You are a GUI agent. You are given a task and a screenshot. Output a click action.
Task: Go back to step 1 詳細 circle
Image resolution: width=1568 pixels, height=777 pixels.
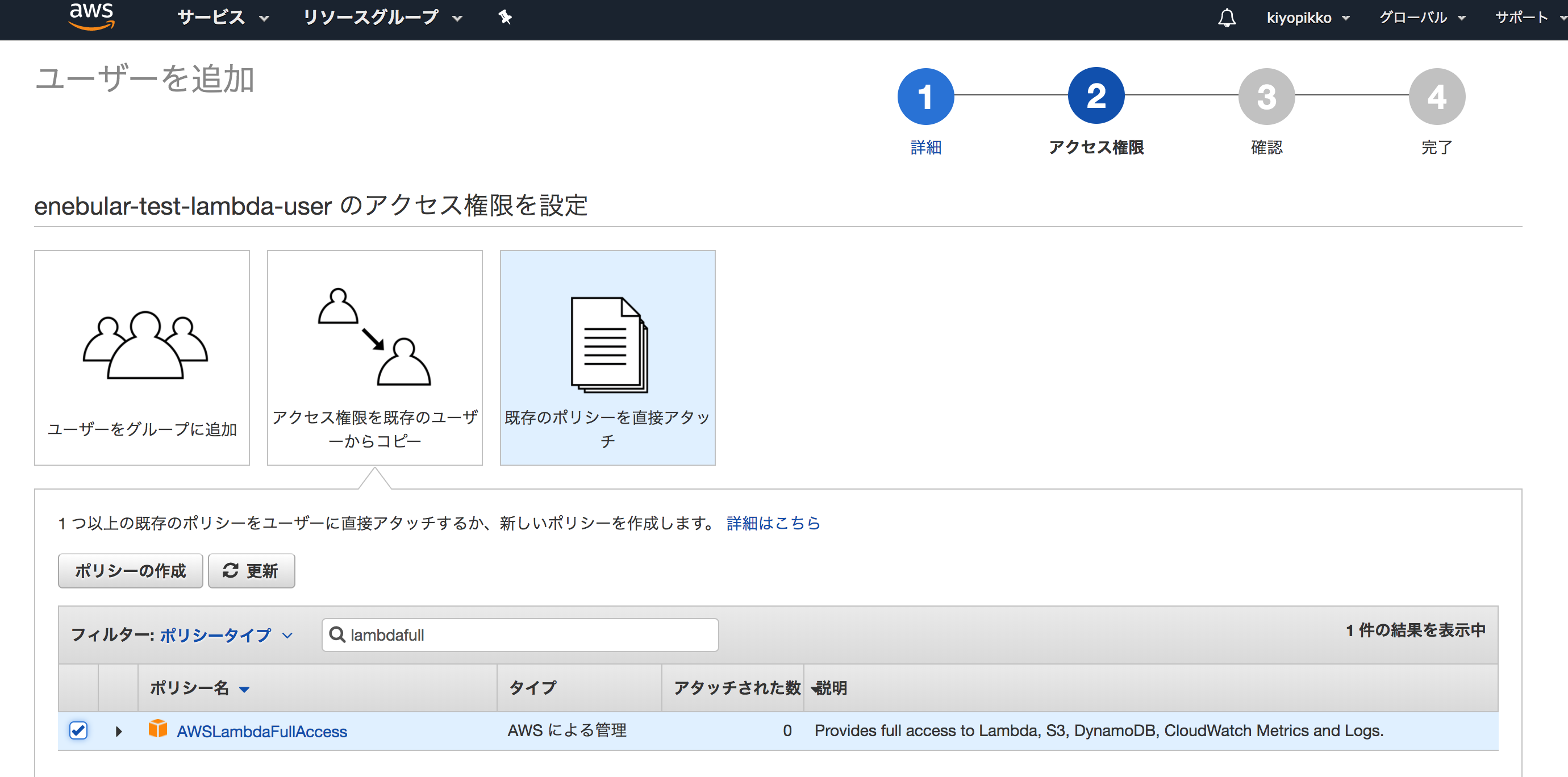925,96
